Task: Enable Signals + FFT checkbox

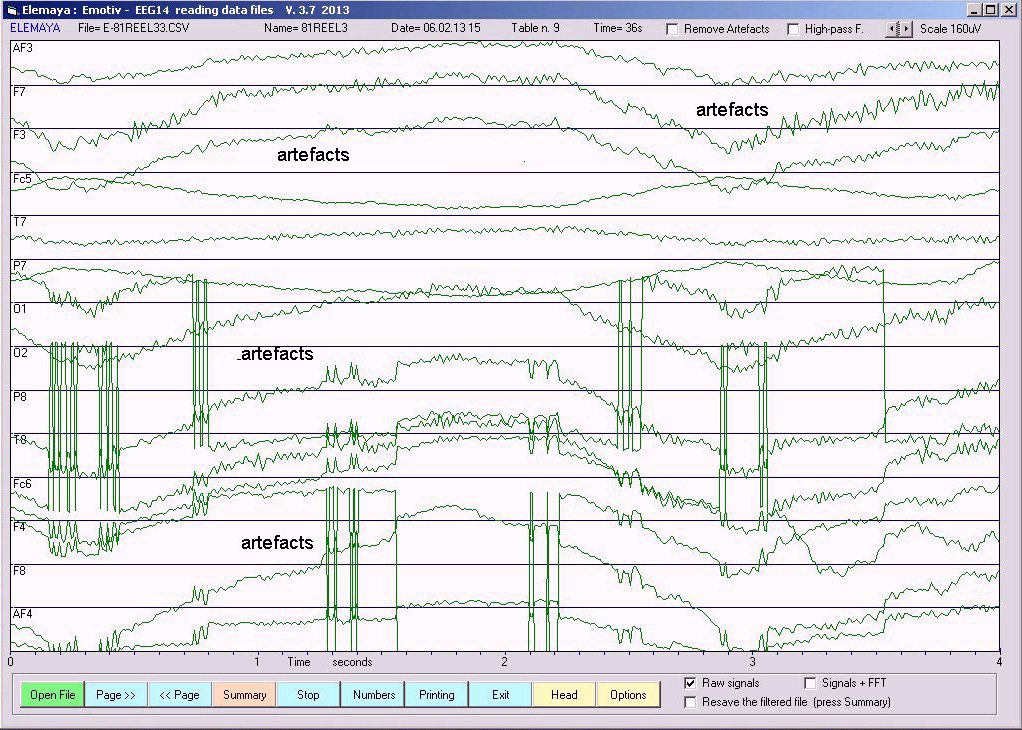Action: coord(811,683)
